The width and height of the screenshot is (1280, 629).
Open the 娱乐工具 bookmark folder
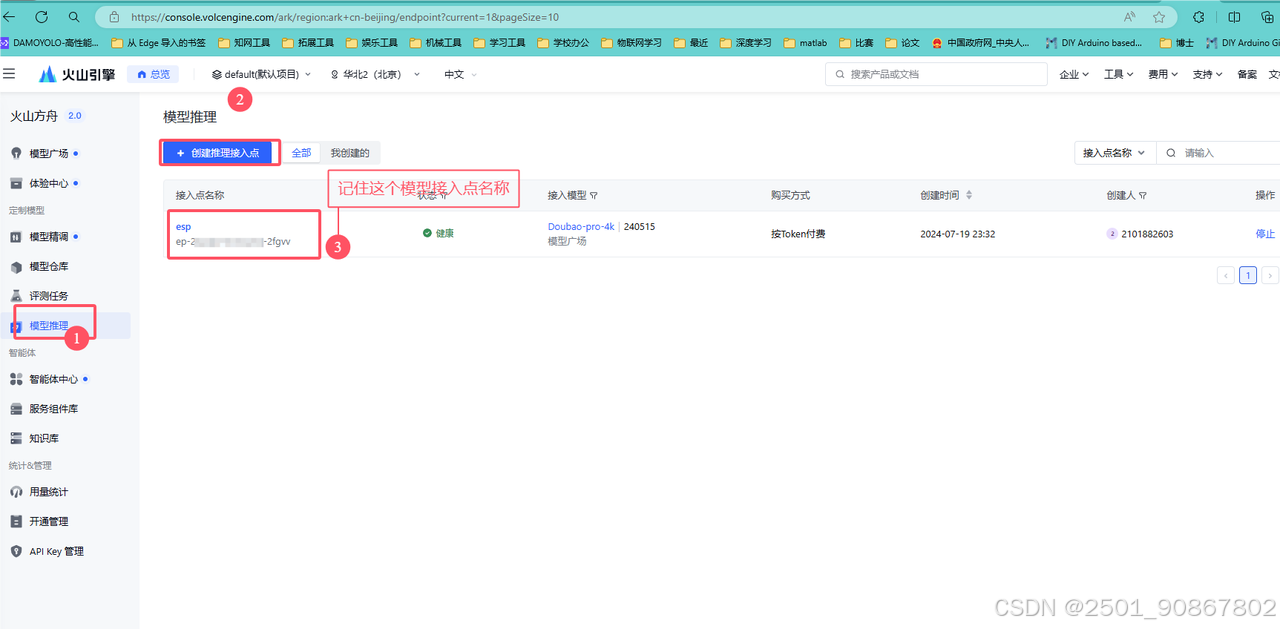tap(371, 43)
